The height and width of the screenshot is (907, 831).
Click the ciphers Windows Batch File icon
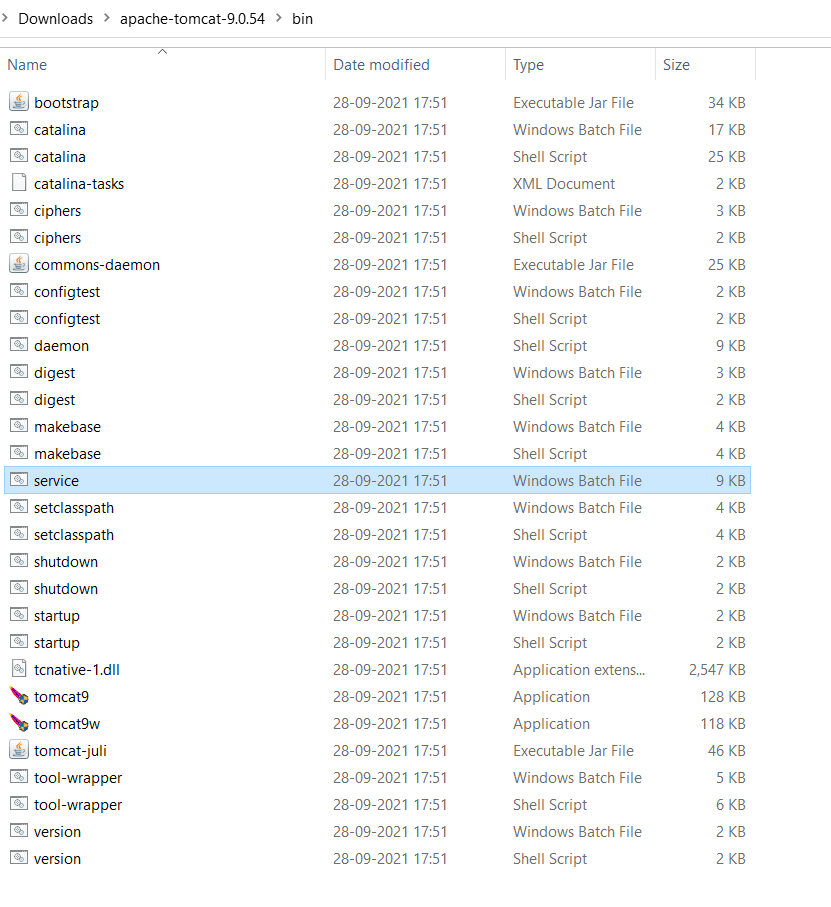19,210
